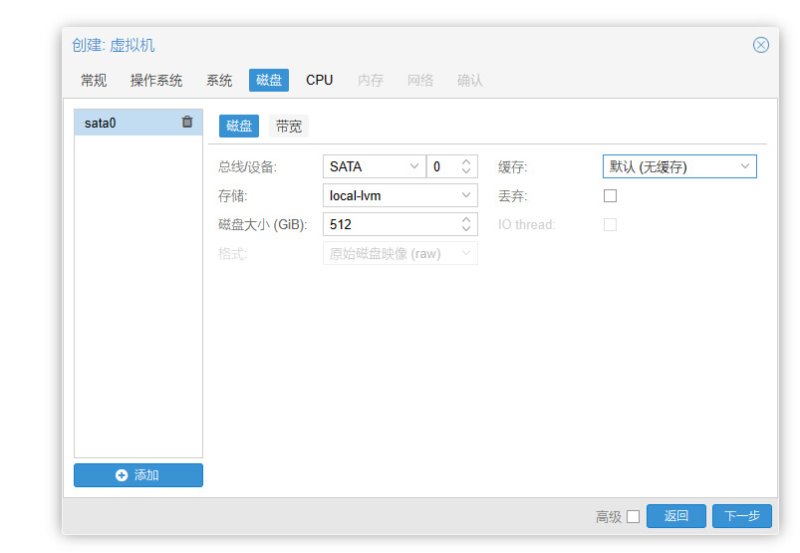Click the 下一步 next button

[x=742, y=516]
